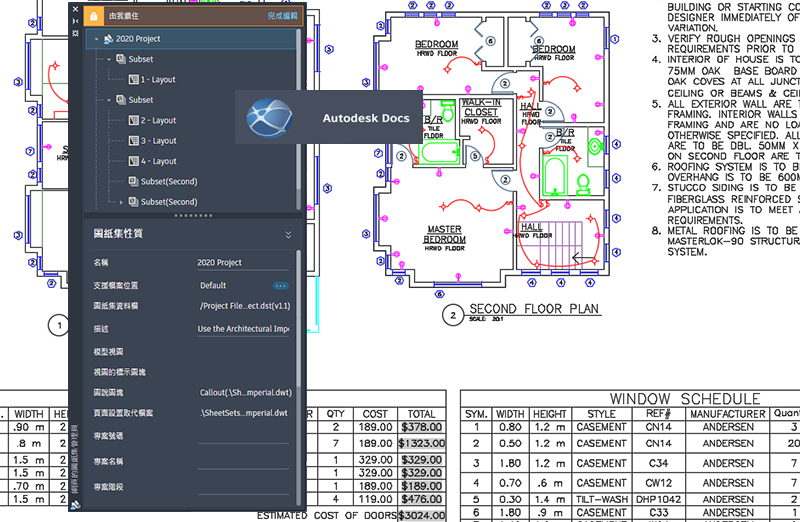This screenshot has width=800, height=522.
Task: Click the 專案名稱 input field
Action: (243, 462)
